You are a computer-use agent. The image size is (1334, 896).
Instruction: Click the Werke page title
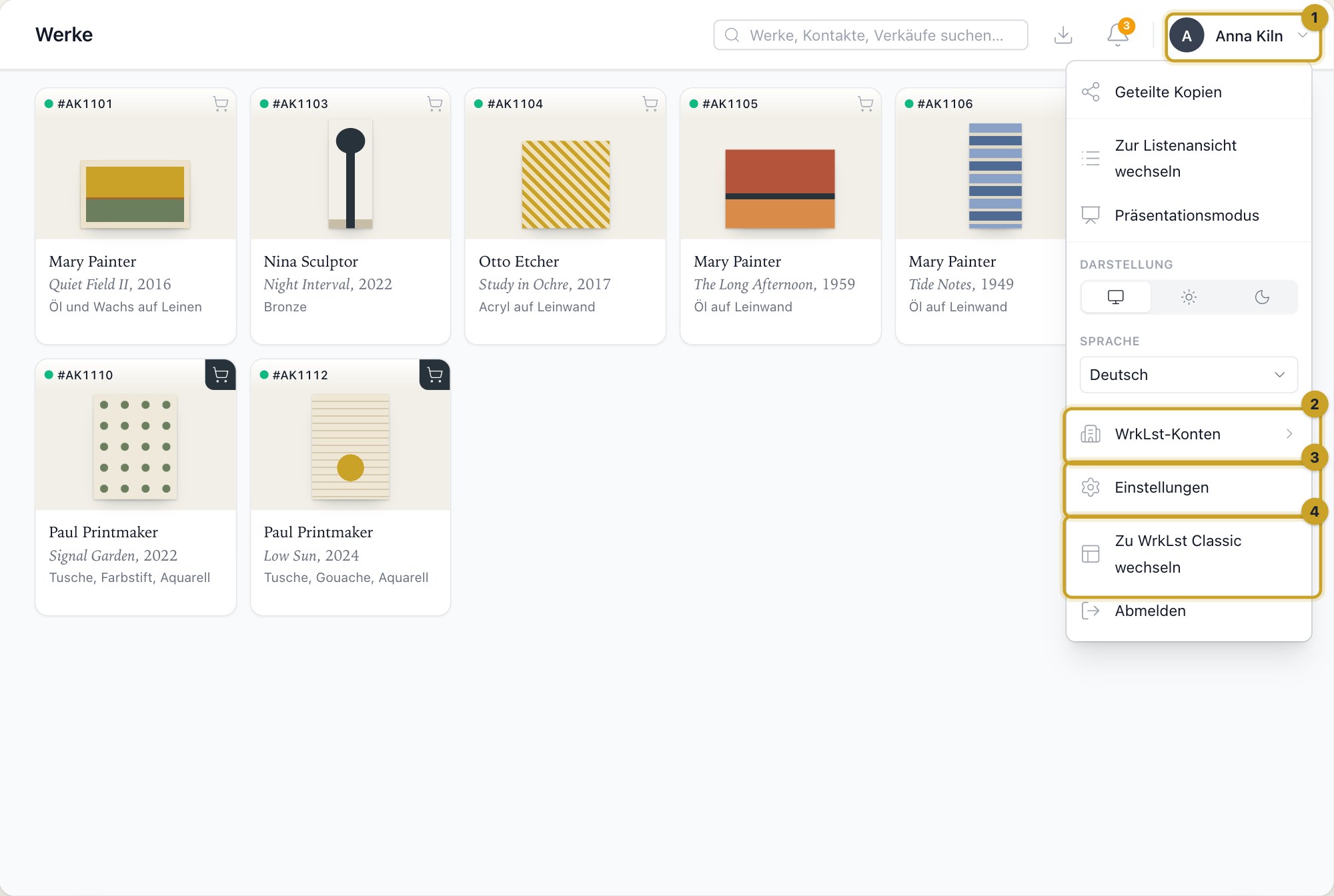(64, 35)
